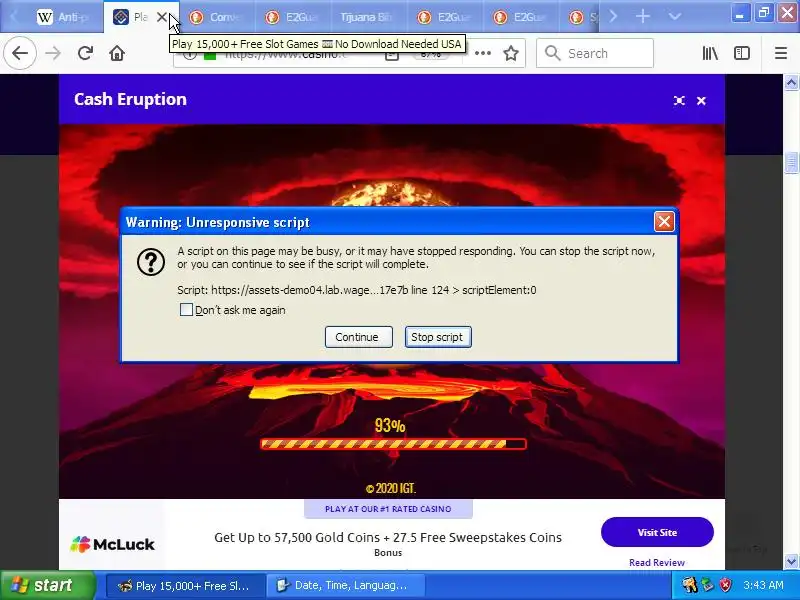Switch to the Conve tab

tap(217, 17)
